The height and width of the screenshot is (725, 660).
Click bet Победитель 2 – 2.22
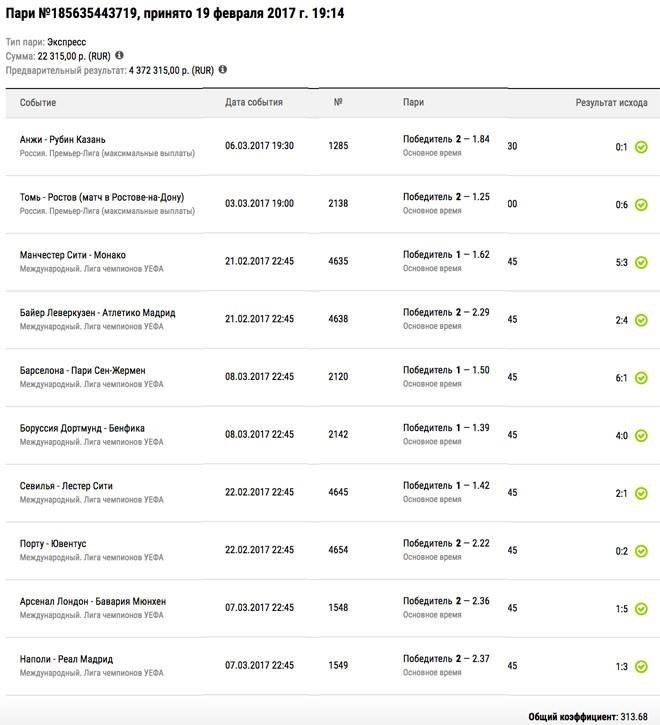point(446,543)
